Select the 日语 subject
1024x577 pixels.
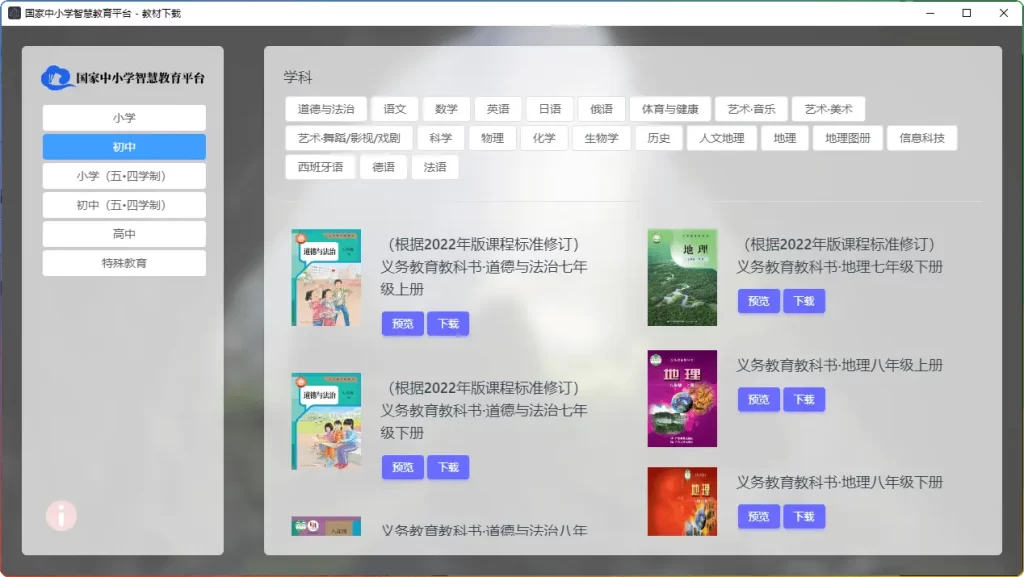550,109
